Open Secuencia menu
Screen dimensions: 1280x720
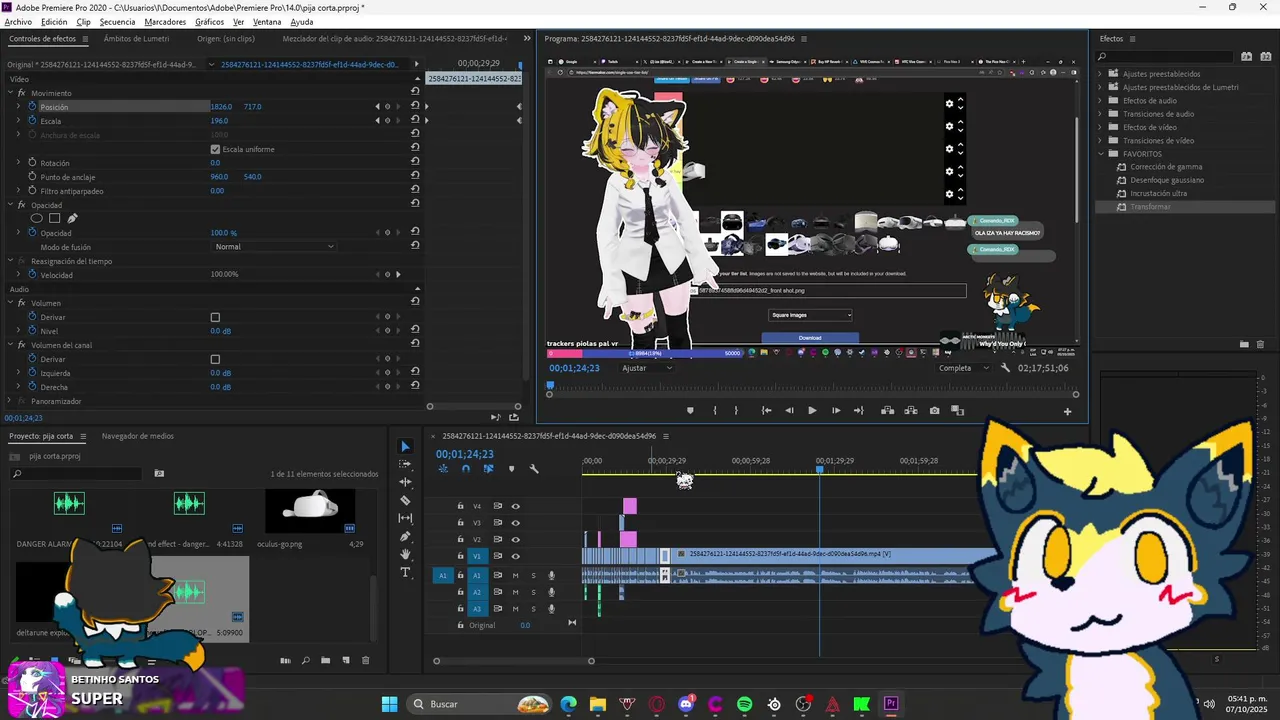coord(117,21)
